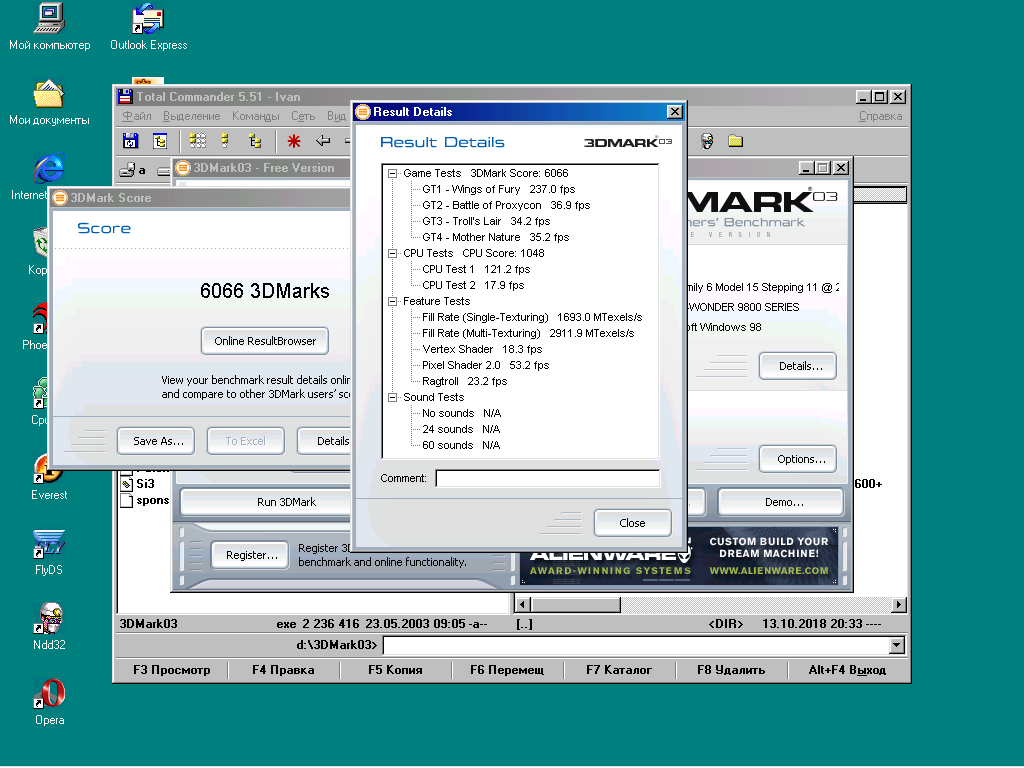Open the Файл menu
Screen dimensions: 1024x768
point(136,116)
